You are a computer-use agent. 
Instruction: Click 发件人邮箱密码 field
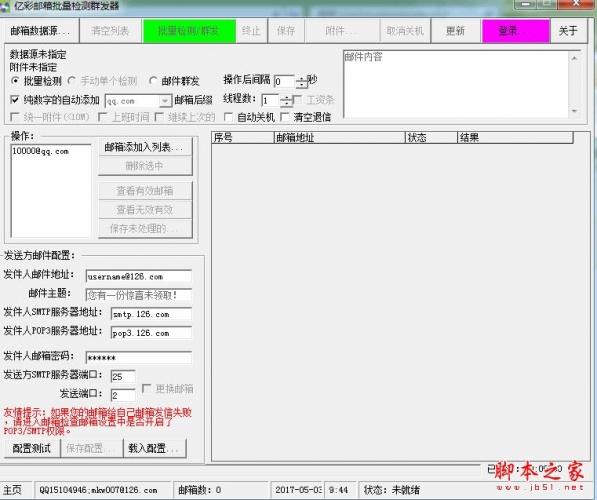click(139, 358)
